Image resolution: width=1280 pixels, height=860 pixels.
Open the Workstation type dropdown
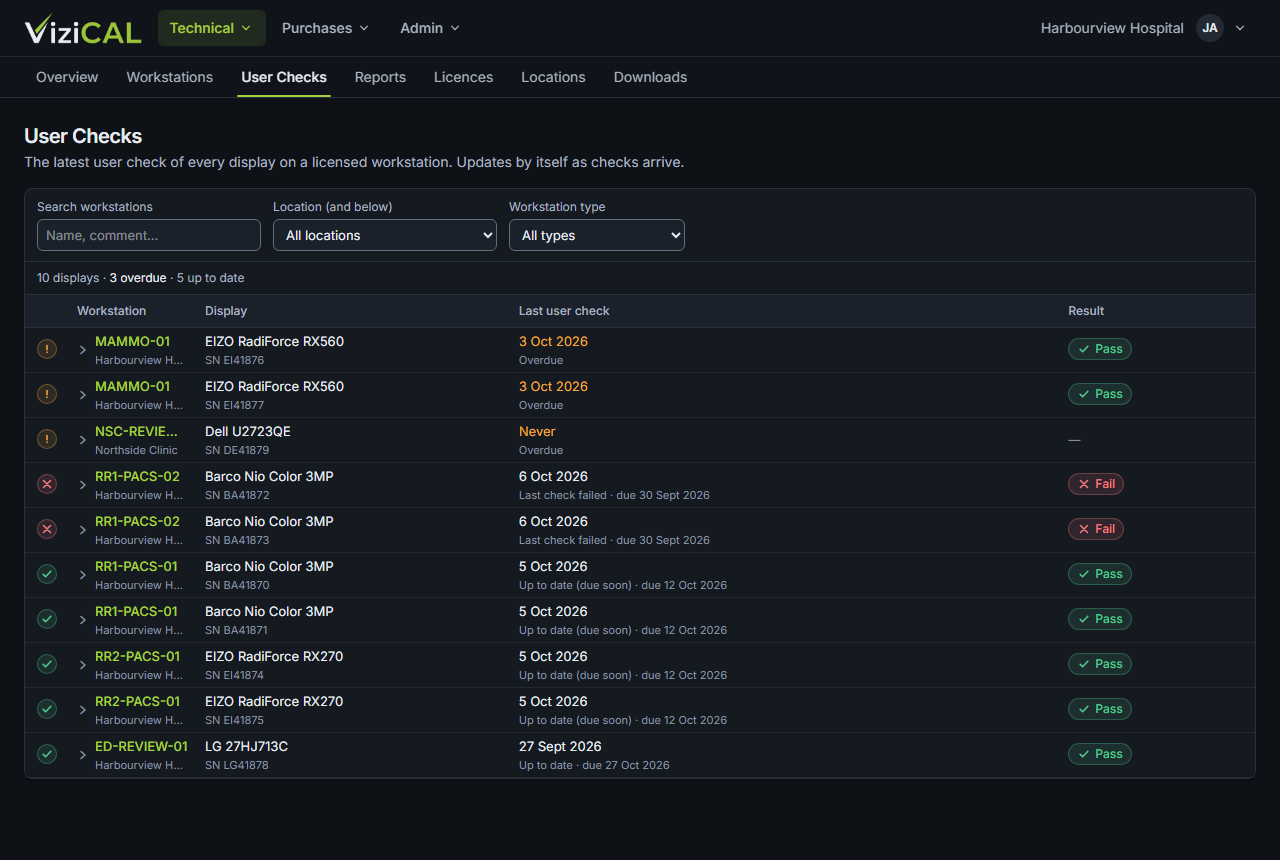tap(597, 235)
